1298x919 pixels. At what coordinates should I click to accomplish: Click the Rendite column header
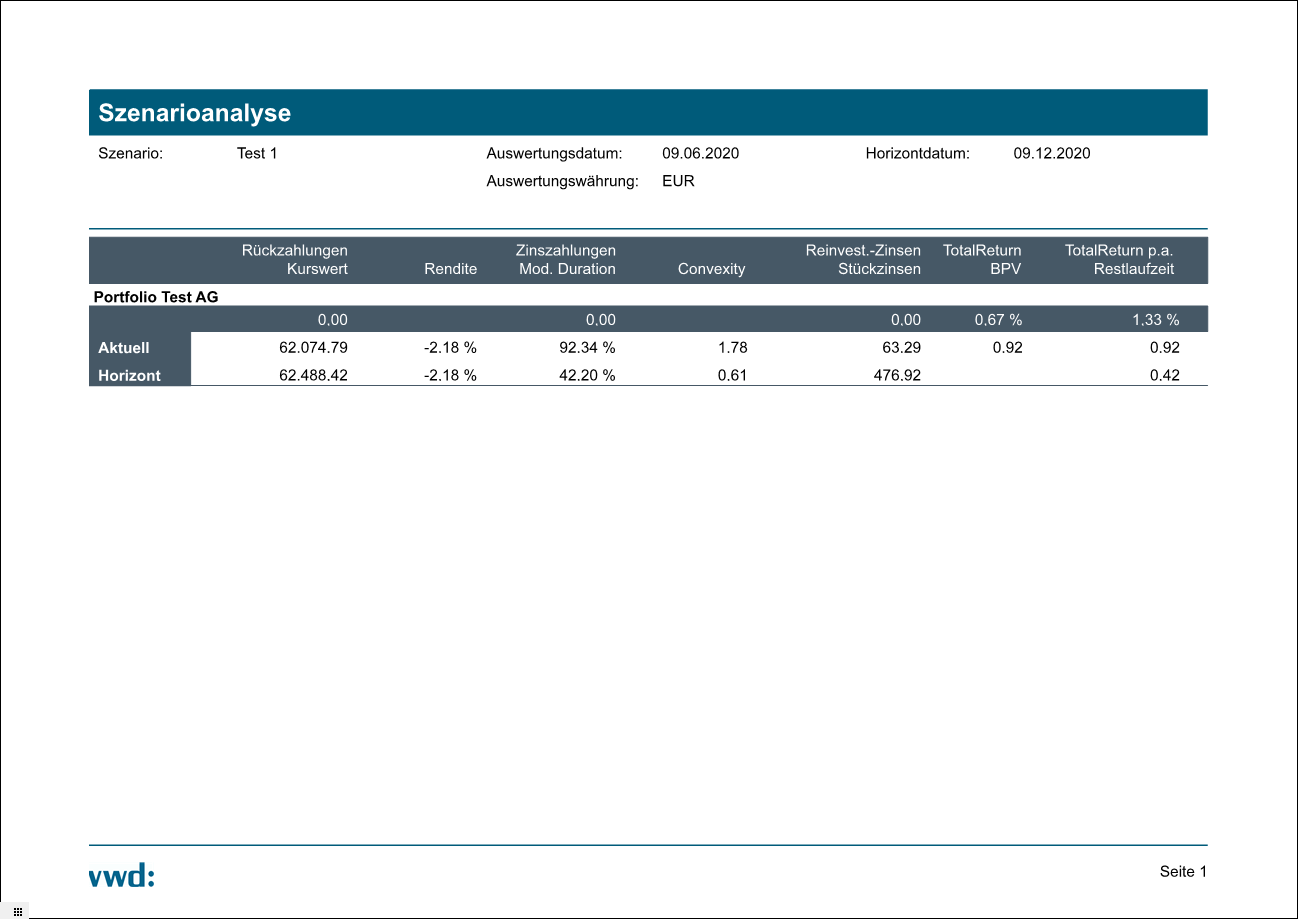[450, 269]
